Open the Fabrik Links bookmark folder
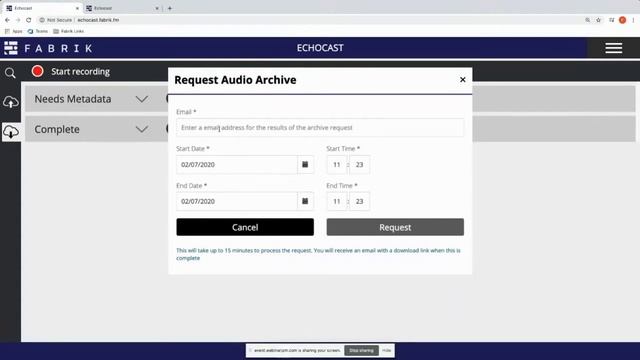Screen dimensions: 640x360 (x=68, y=31)
